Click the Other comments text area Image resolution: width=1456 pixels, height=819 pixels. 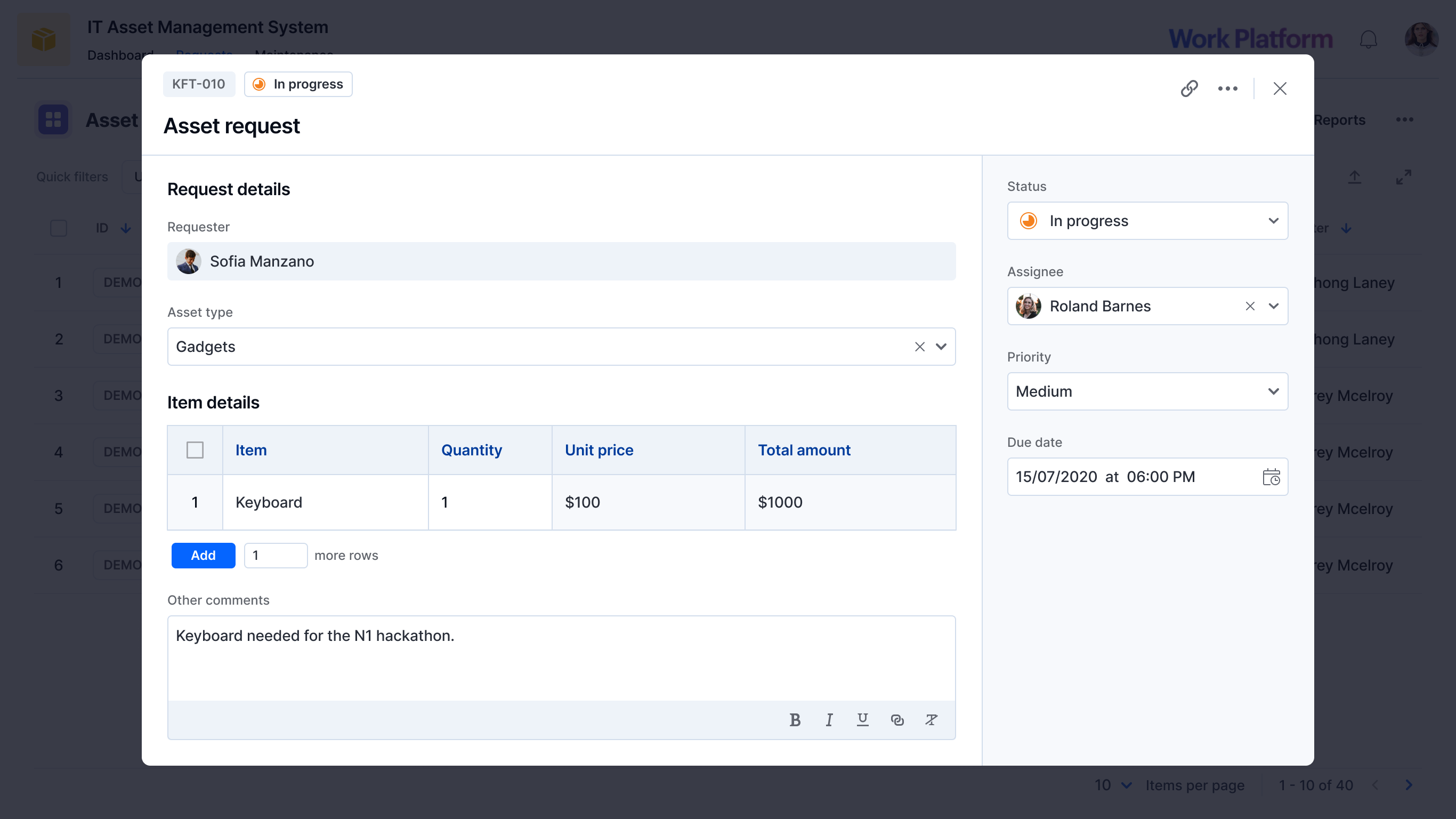pyautogui.click(x=561, y=659)
